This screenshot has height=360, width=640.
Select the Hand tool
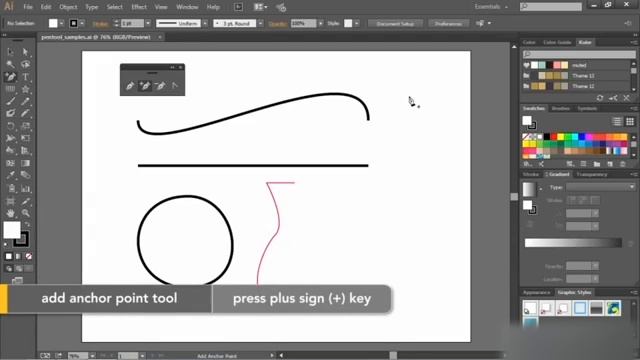10,213
